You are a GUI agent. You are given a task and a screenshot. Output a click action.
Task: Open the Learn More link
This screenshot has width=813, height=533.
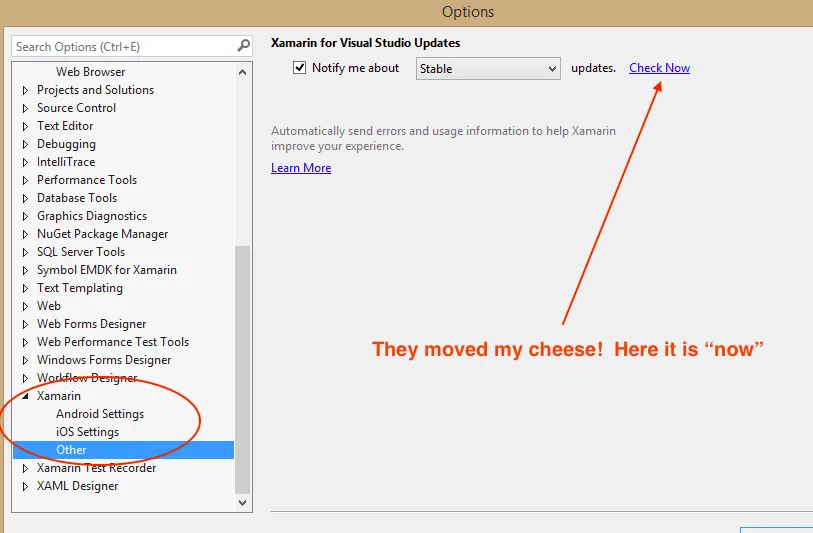coord(301,168)
